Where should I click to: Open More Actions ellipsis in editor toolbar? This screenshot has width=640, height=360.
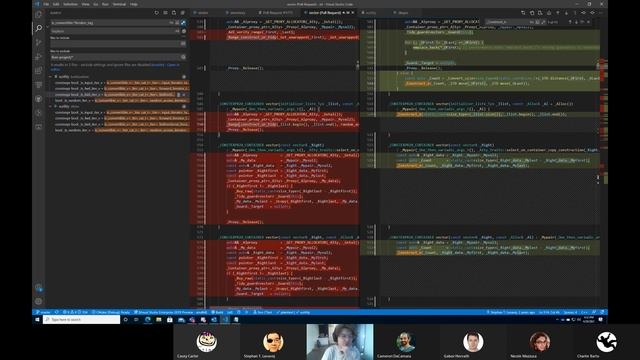click(601, 13)
